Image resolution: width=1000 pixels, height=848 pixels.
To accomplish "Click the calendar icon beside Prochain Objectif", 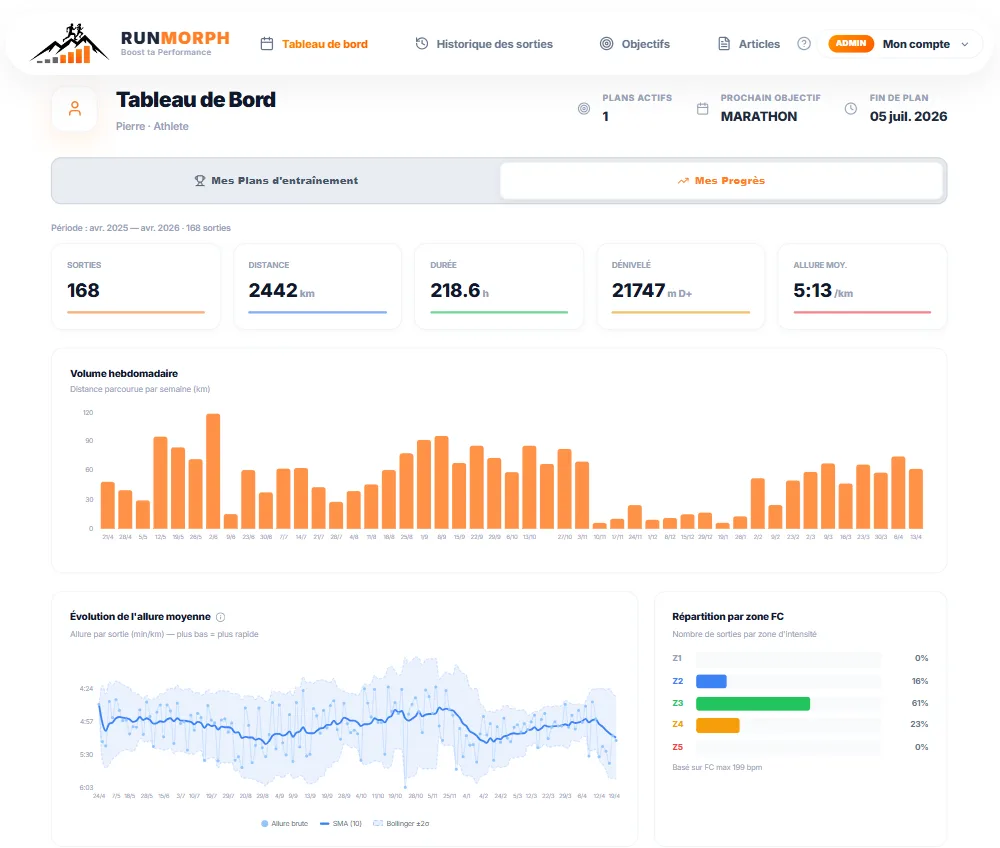I will [702, 108].
